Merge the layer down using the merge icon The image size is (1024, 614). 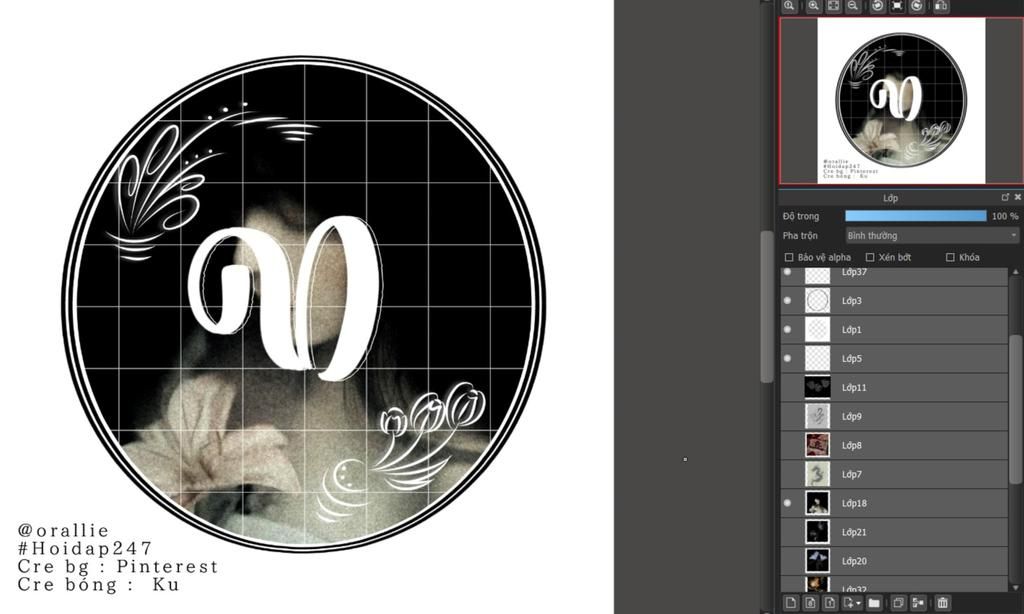[918, 603]
